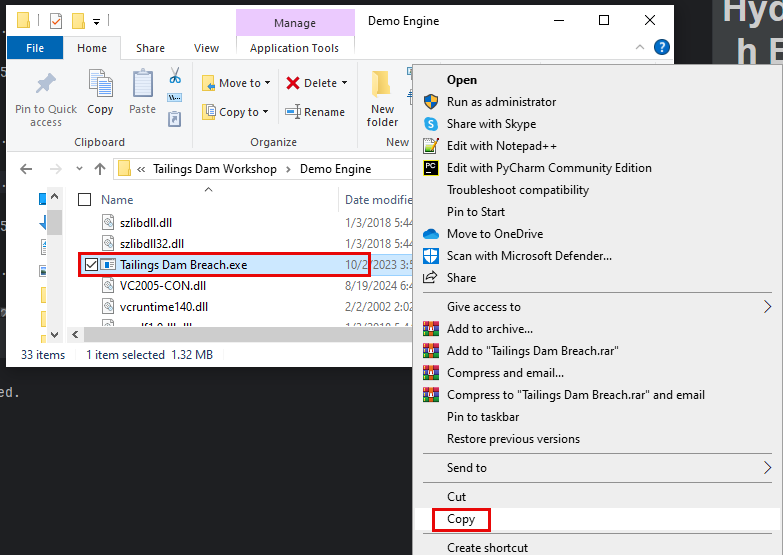Click the ribbon Paste clipboard icon
This screenshot has height=555, width=783.
pyautogui.click(x=143, y=84)
